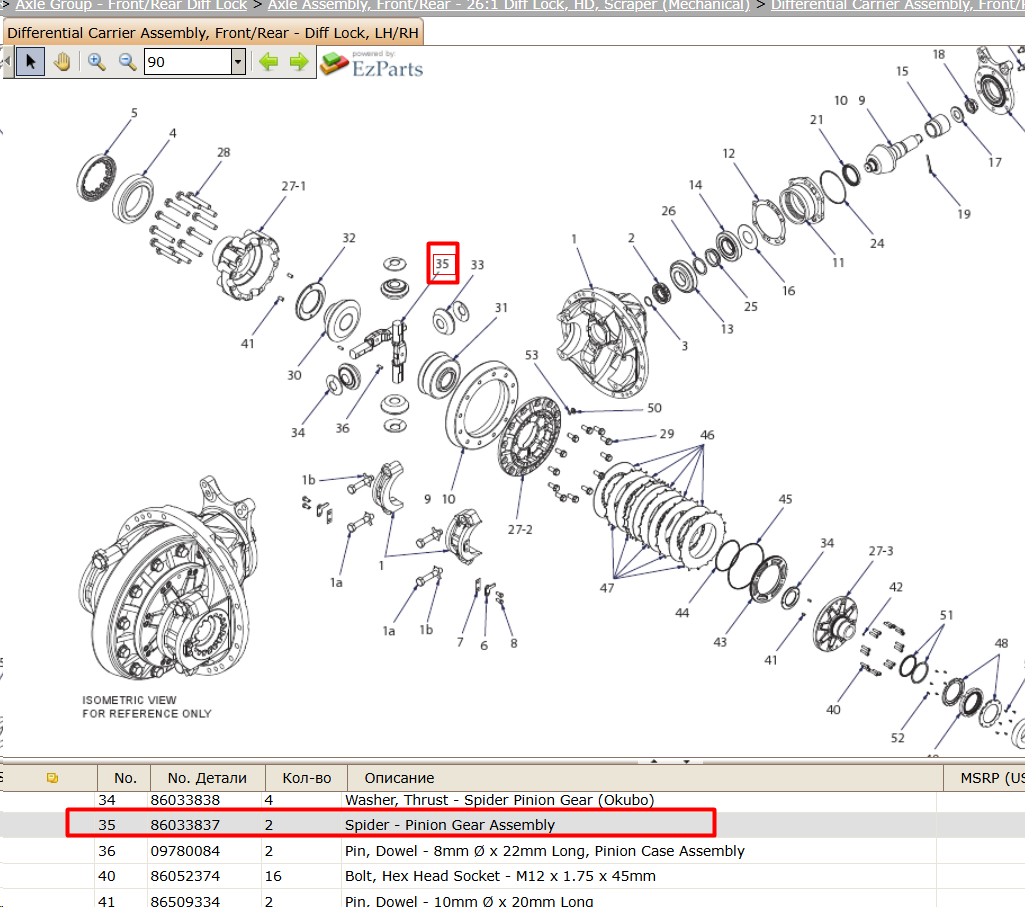The image size is (1025, 907).
Task: Sort by the No. Детали column header
Action: 207,778
